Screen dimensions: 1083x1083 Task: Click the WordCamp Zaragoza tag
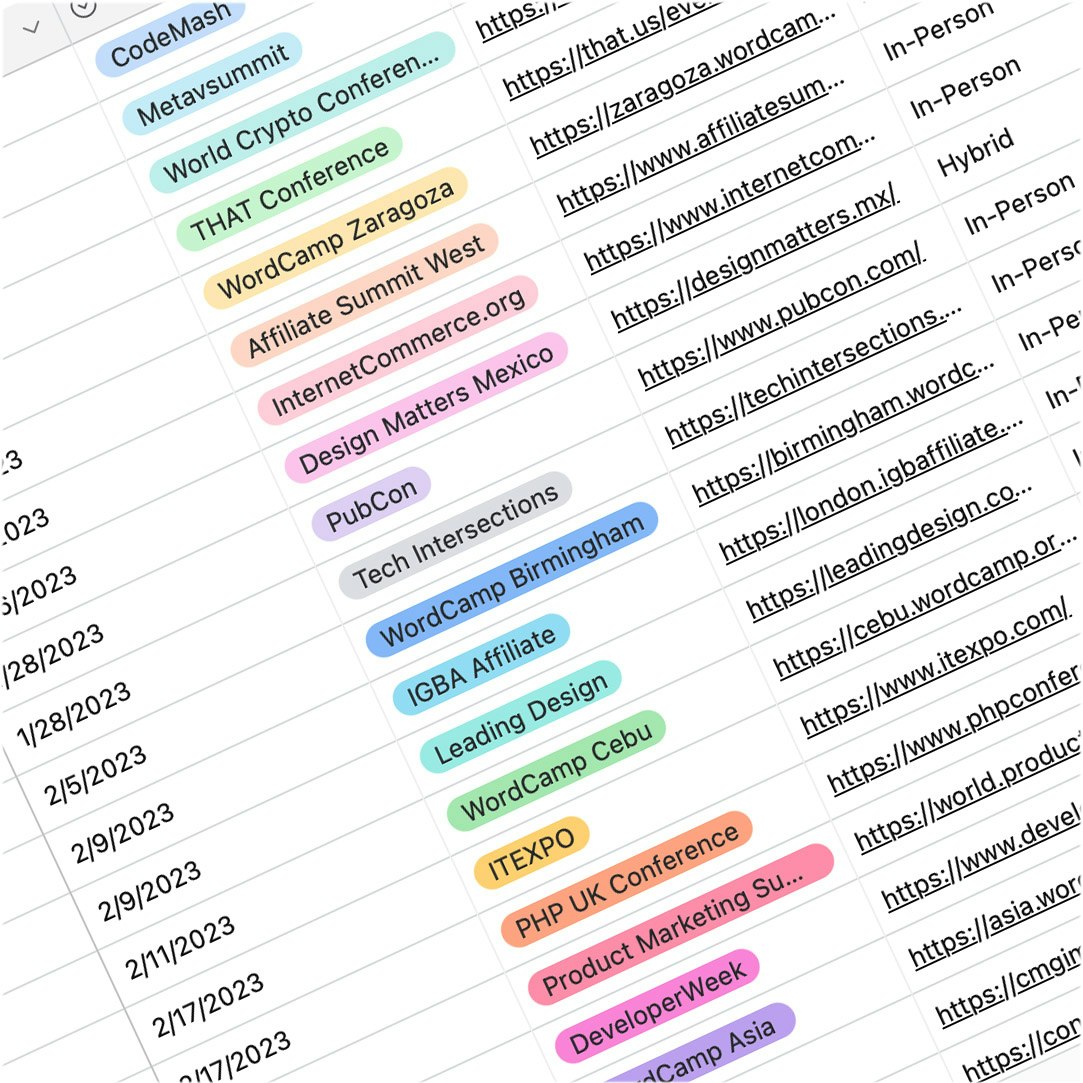tap(336, 238)
